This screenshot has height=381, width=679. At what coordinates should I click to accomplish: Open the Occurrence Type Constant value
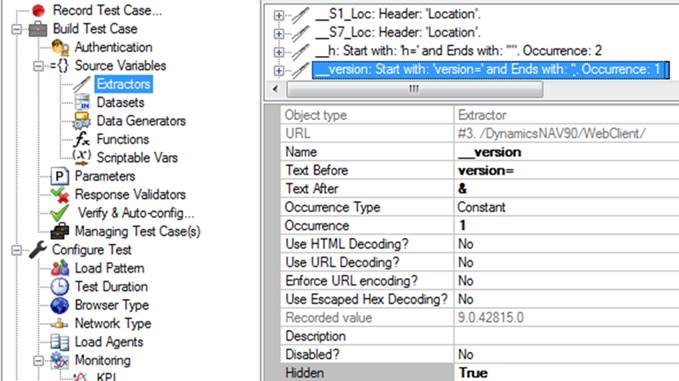tap(566, 207)
